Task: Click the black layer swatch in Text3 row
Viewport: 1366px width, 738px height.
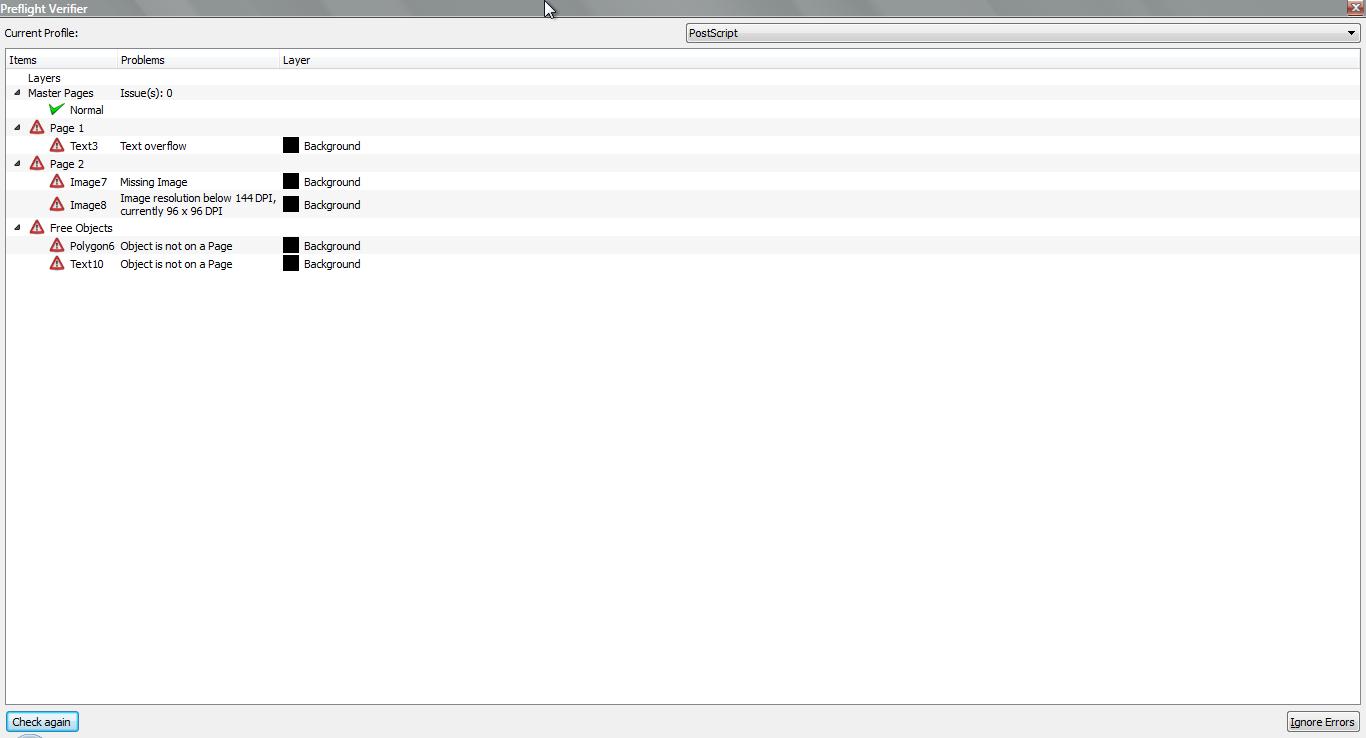Action: (x=291, y=145)
